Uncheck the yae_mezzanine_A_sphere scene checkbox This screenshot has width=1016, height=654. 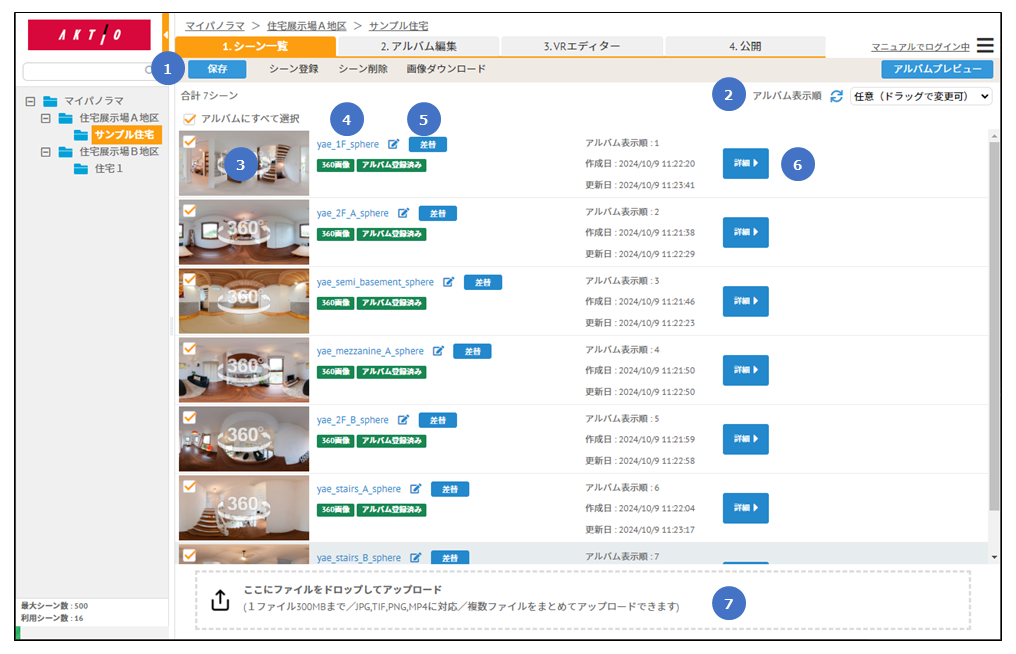(x=189, y=349)
